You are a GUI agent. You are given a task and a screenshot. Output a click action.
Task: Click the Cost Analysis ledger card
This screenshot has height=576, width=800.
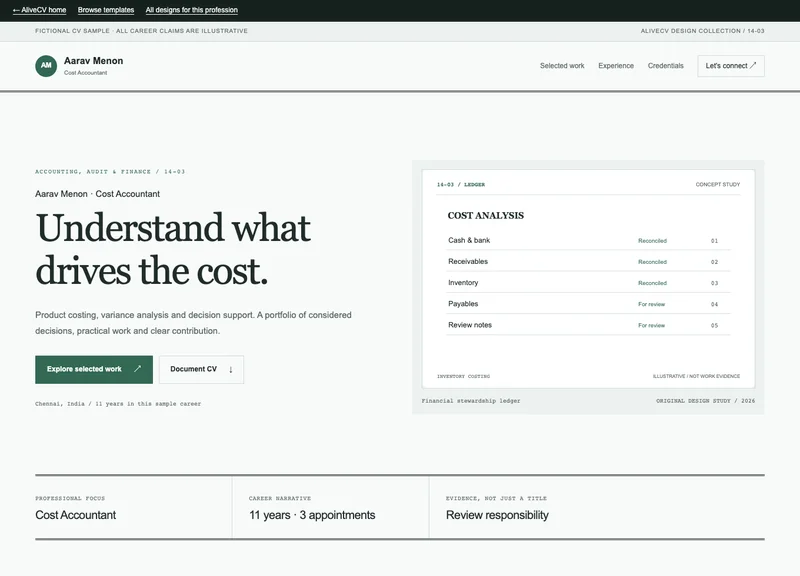[588, 279]
